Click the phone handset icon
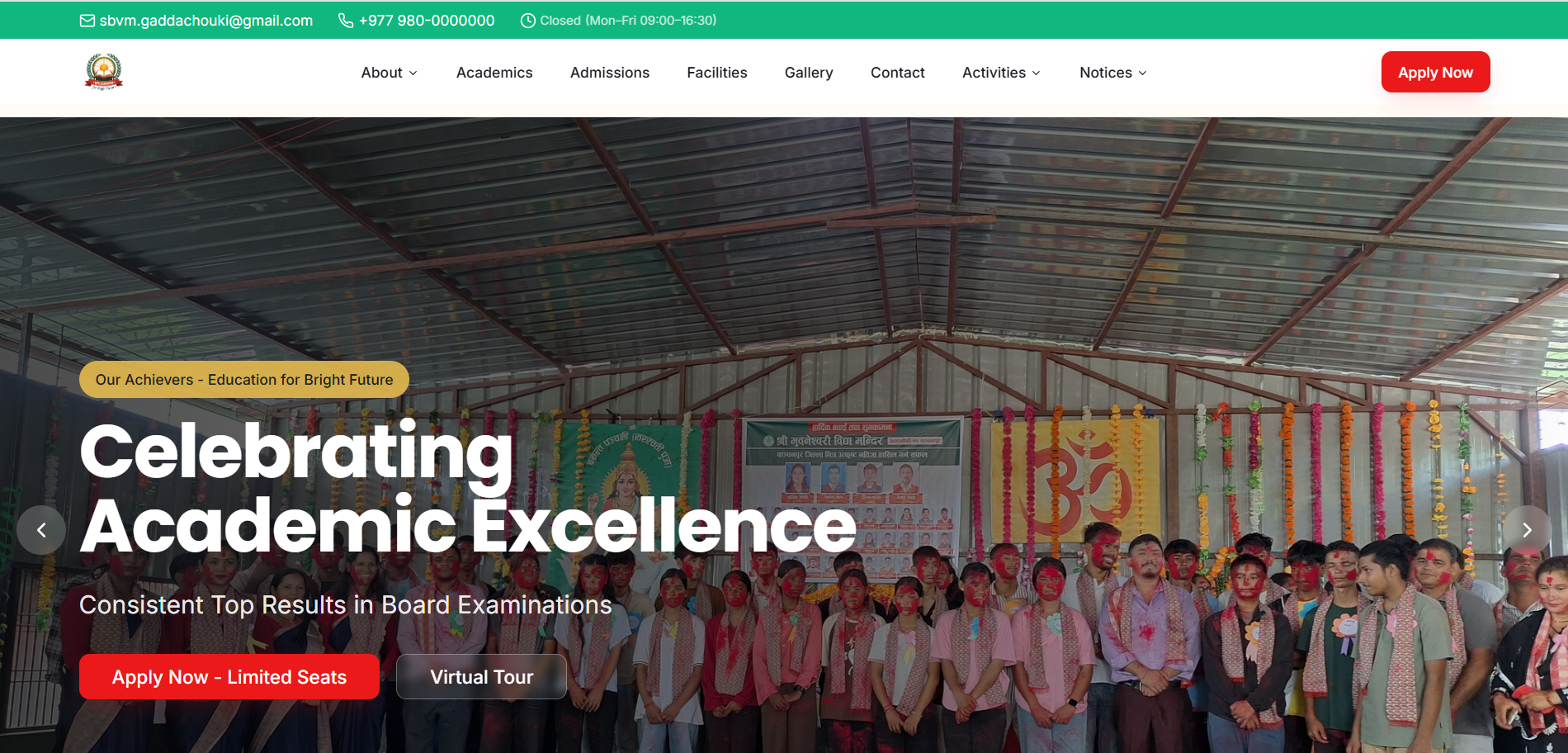 [346, 21]
